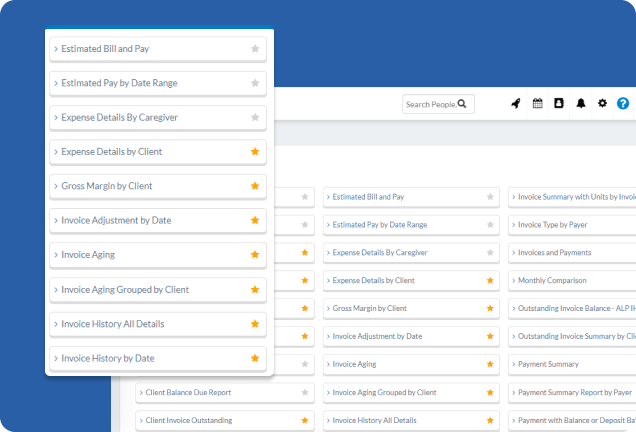The height and width of the screenshot is (432, 636).
Task: Expand Estimated Pay by Date Range chevron in popup
Action: pyautogui.click(x=56, y=83)
